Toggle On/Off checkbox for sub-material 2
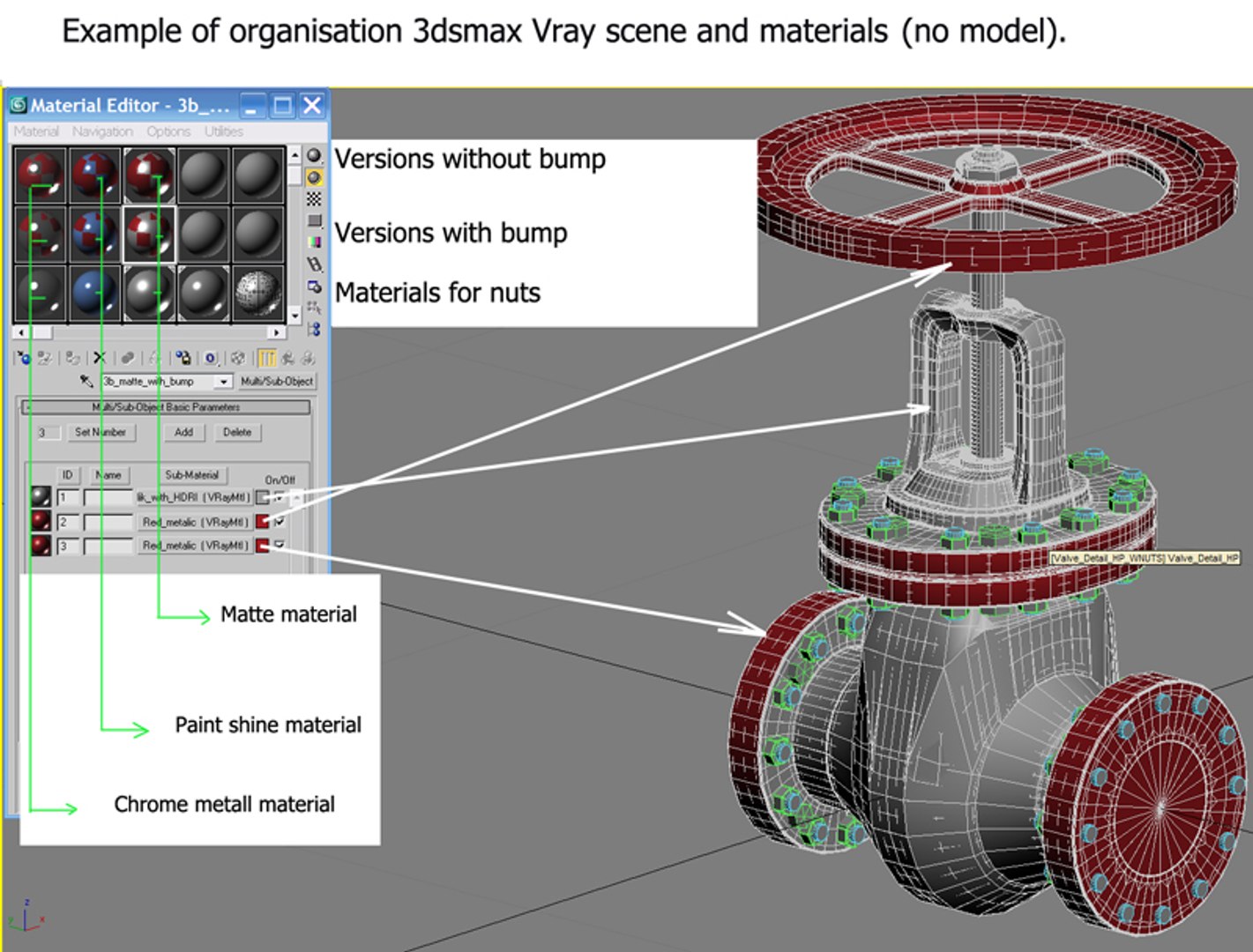The width and height of the screenshot is (1253, 952). click(280, 522)
